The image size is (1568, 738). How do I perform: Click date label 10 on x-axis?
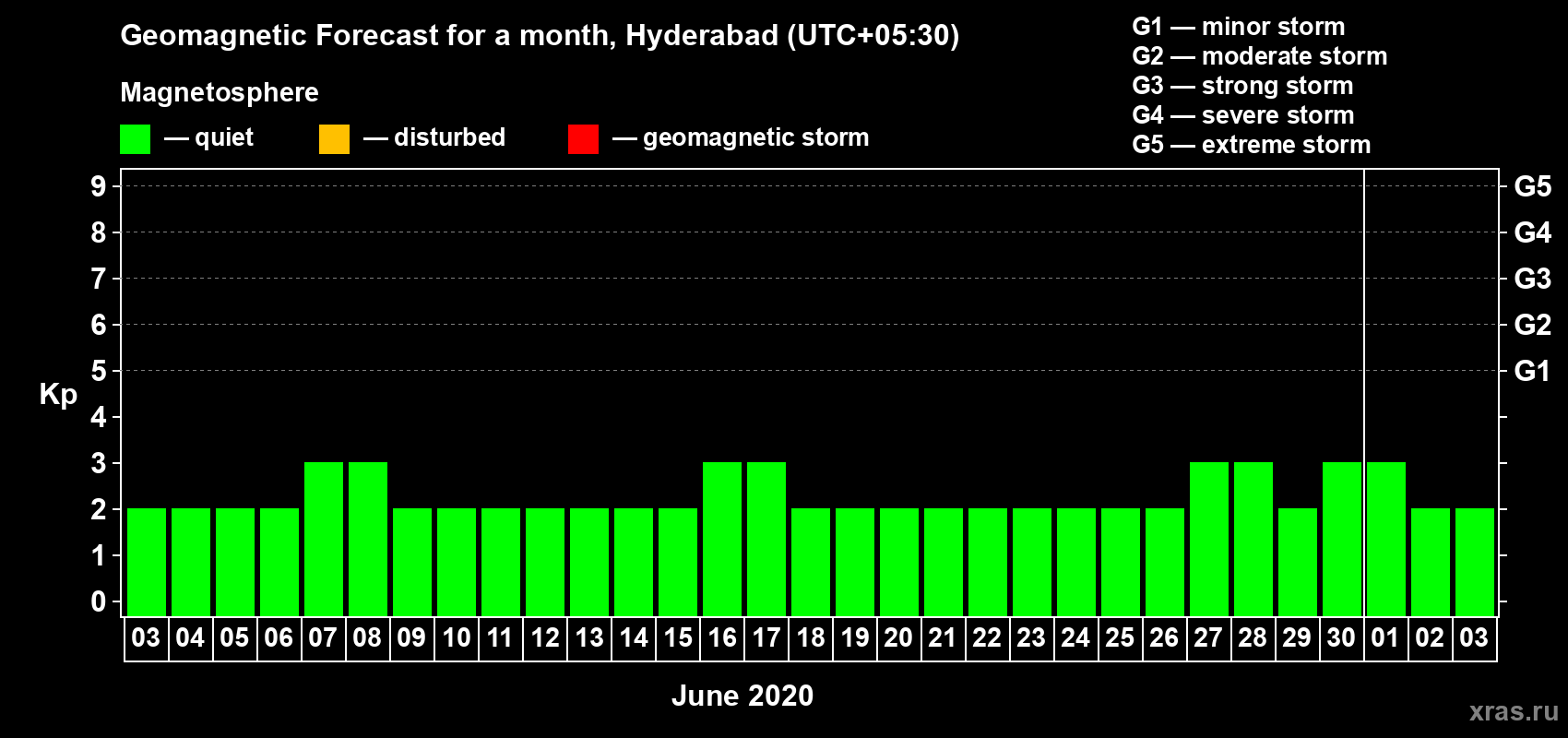[x=456, y=638]
